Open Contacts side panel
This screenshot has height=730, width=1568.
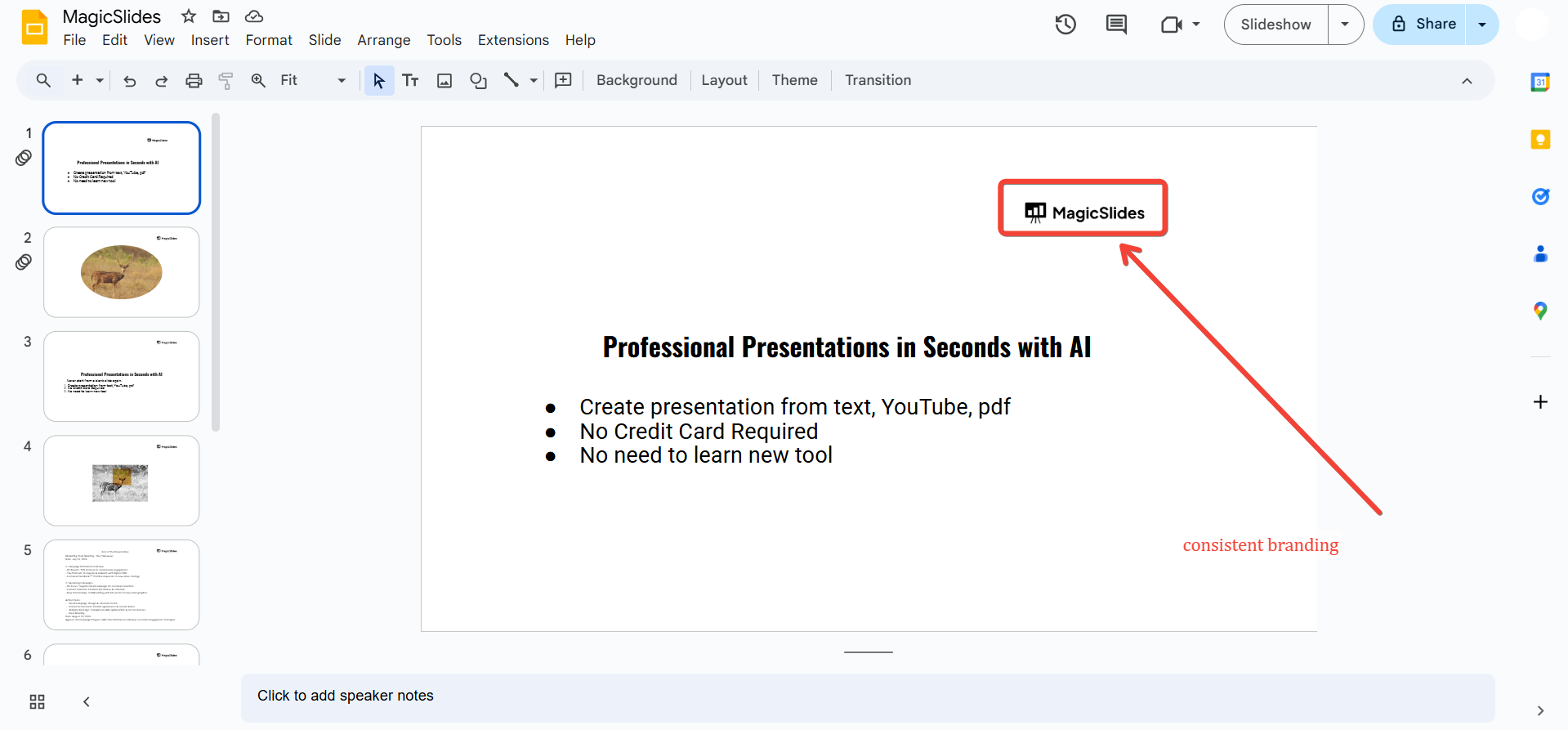tap(1540, 253)
